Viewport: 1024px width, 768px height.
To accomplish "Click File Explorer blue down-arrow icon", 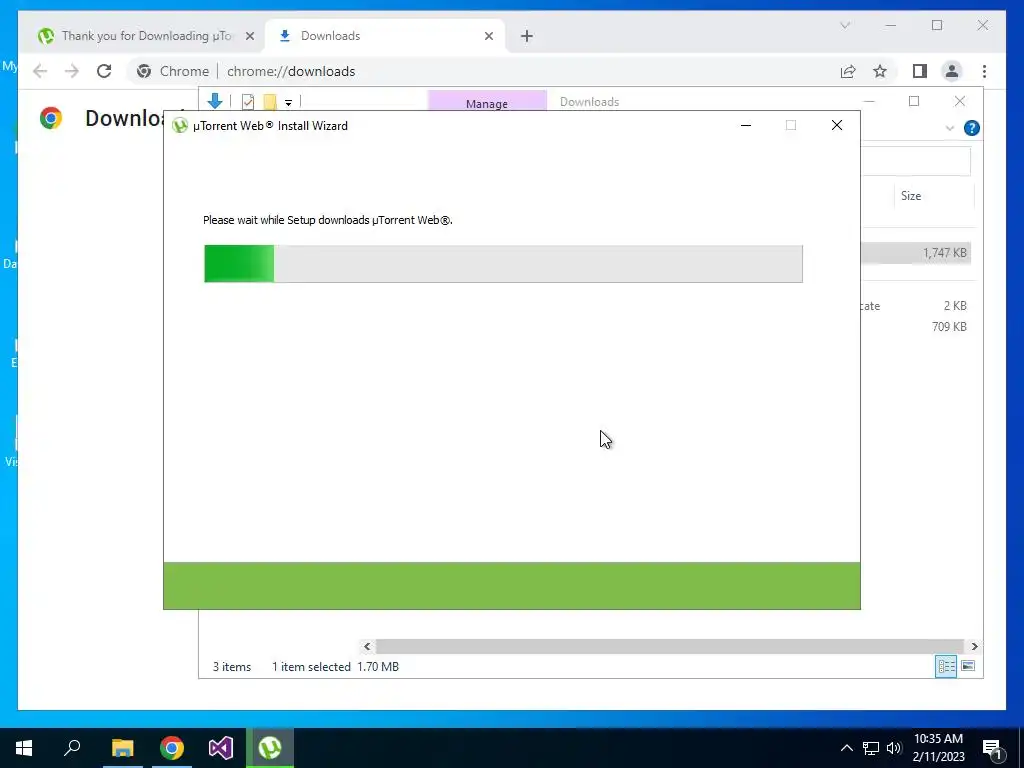I will (215, 101).
